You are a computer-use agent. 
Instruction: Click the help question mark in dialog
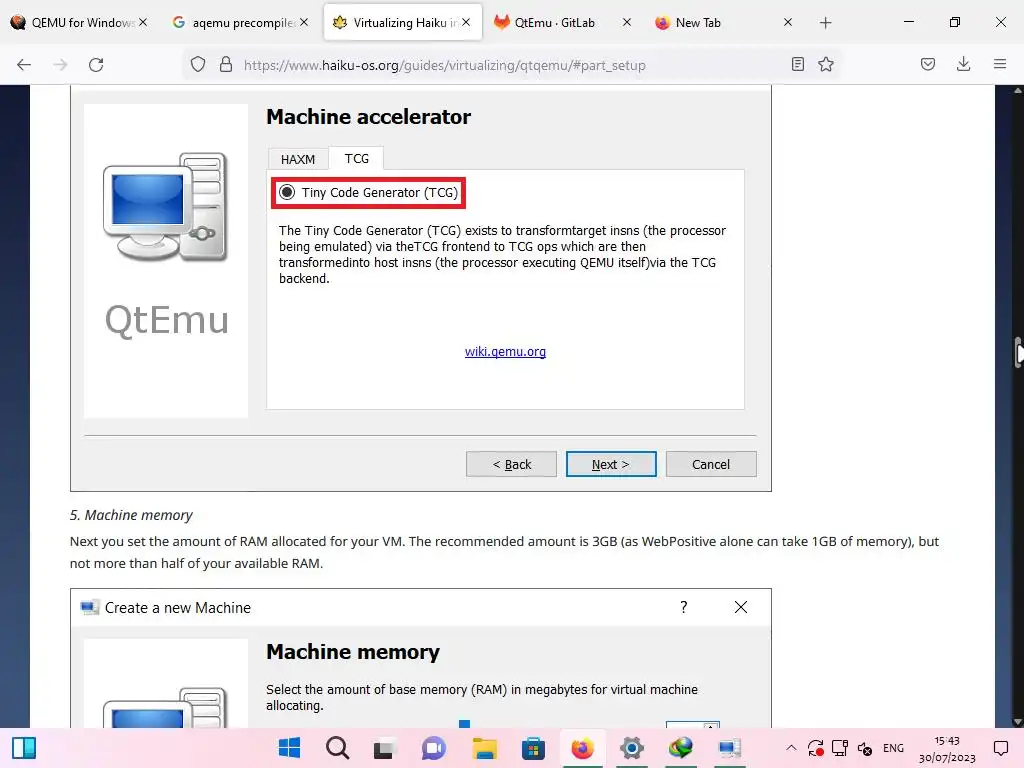[683, 607]
